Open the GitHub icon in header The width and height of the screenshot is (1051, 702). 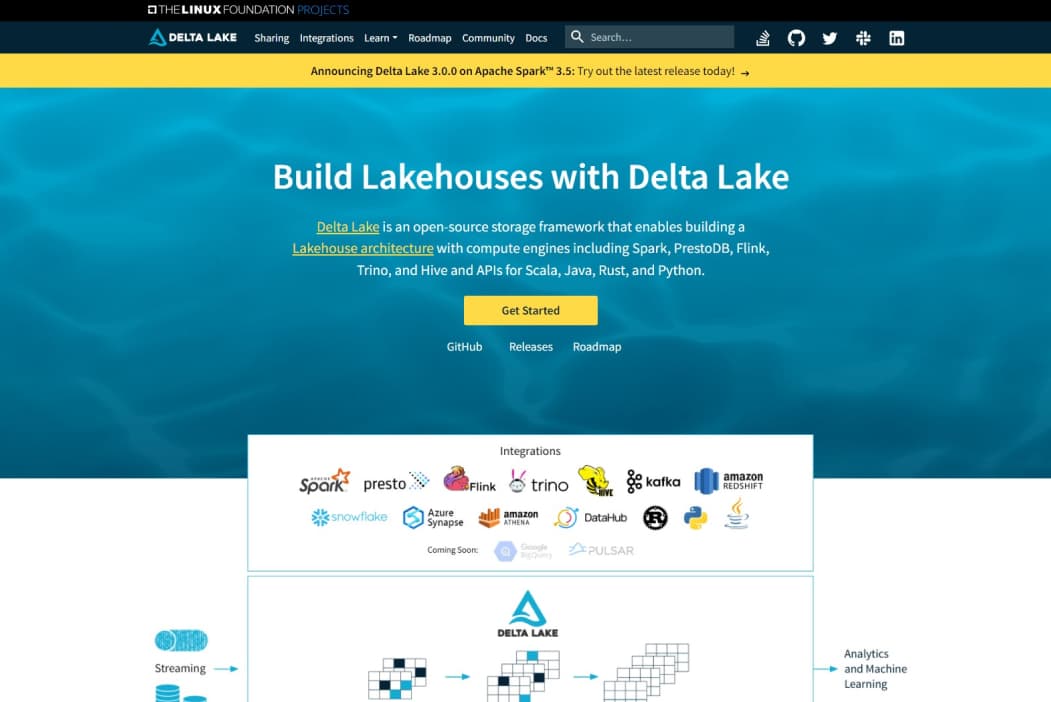796,38
